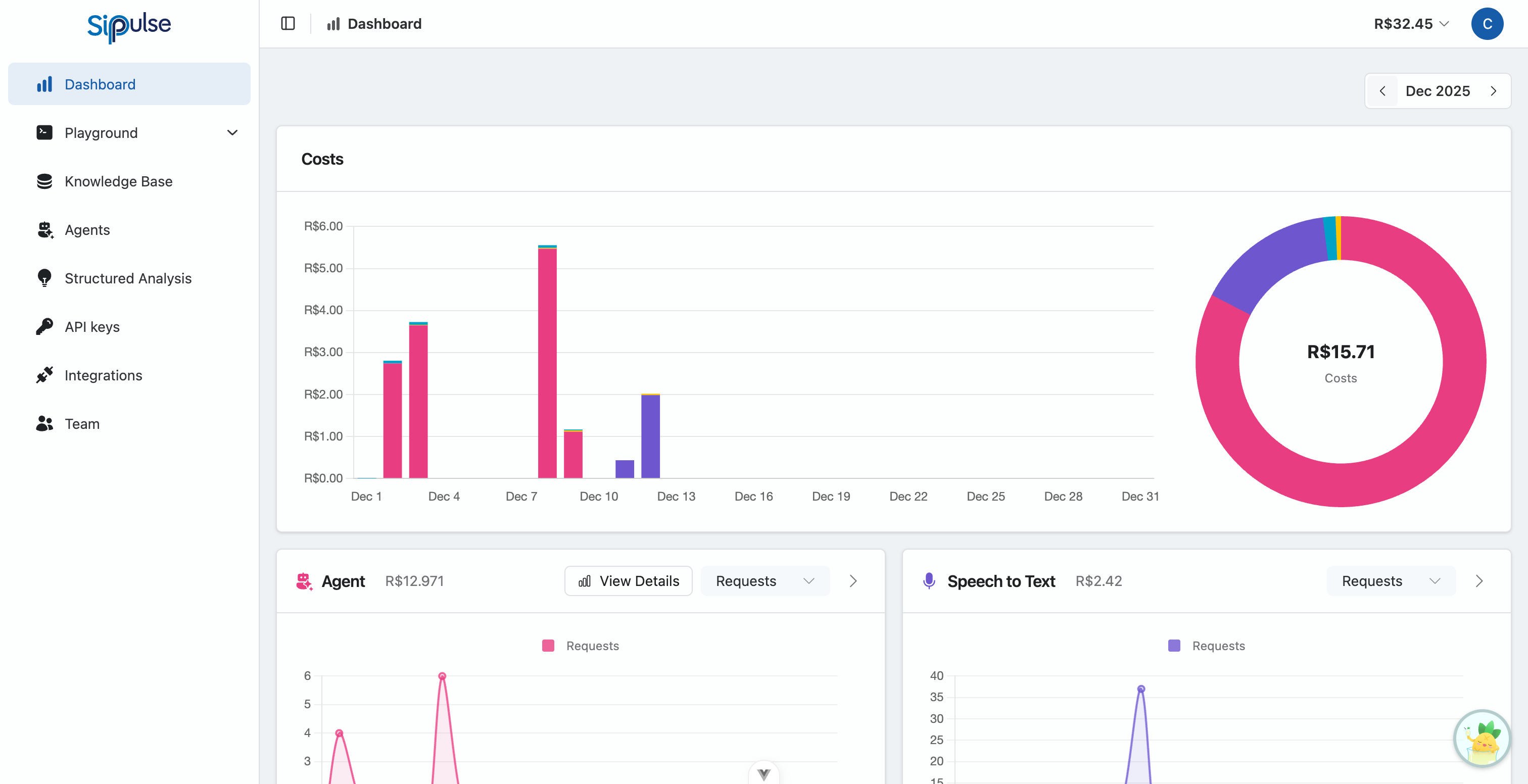Expand the Playground section chevron
The image size is (1528, 784).
point(232,132)
